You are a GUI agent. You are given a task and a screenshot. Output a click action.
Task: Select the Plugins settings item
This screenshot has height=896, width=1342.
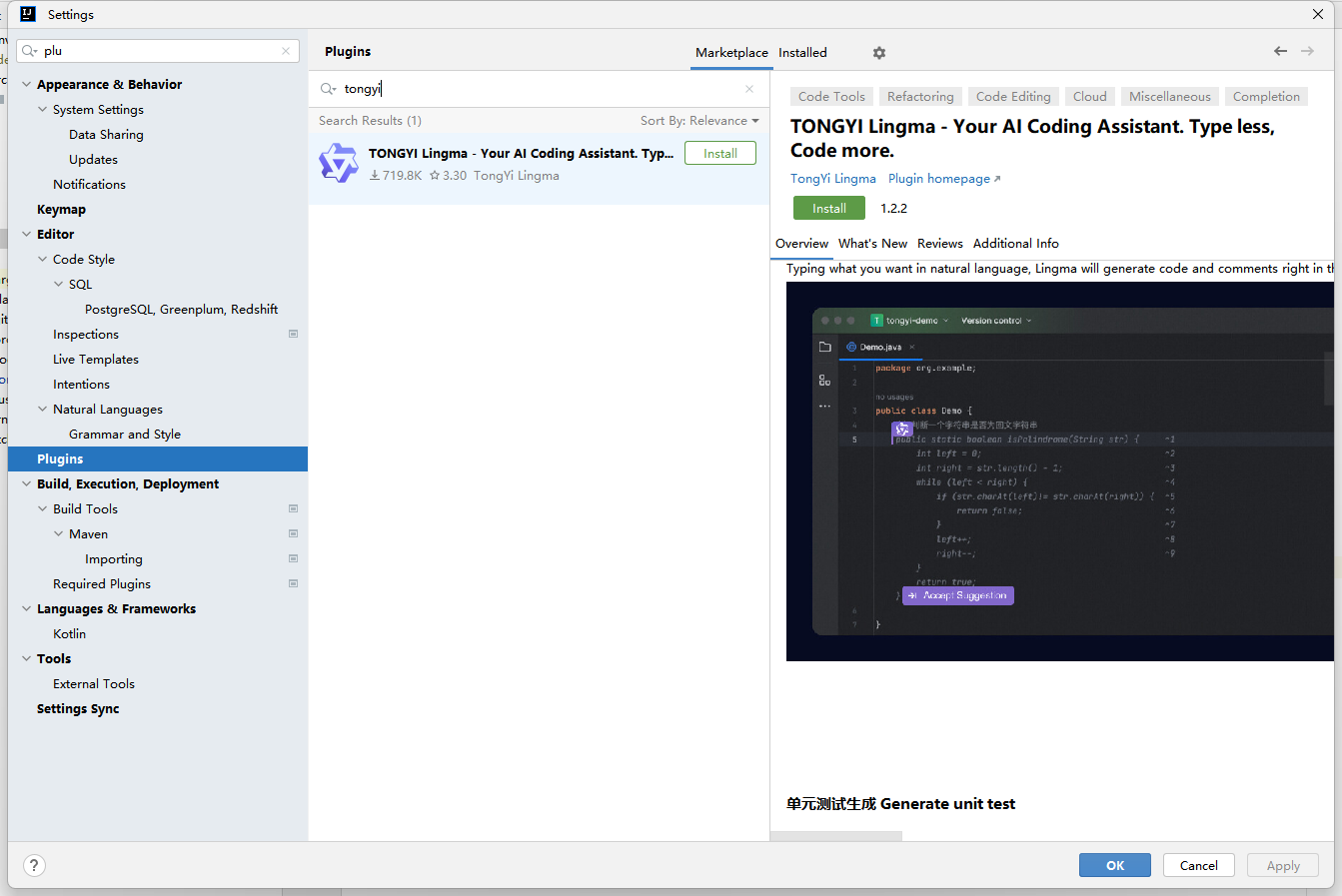[158, 459]
